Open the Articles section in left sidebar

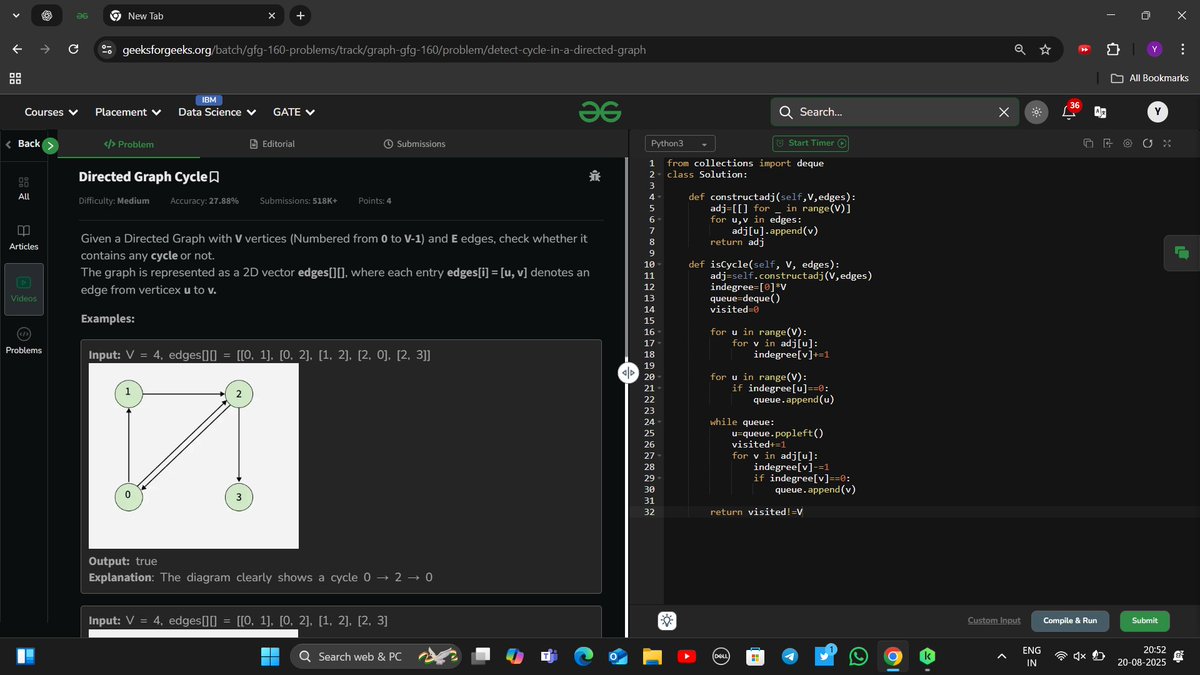click(24, 237)
